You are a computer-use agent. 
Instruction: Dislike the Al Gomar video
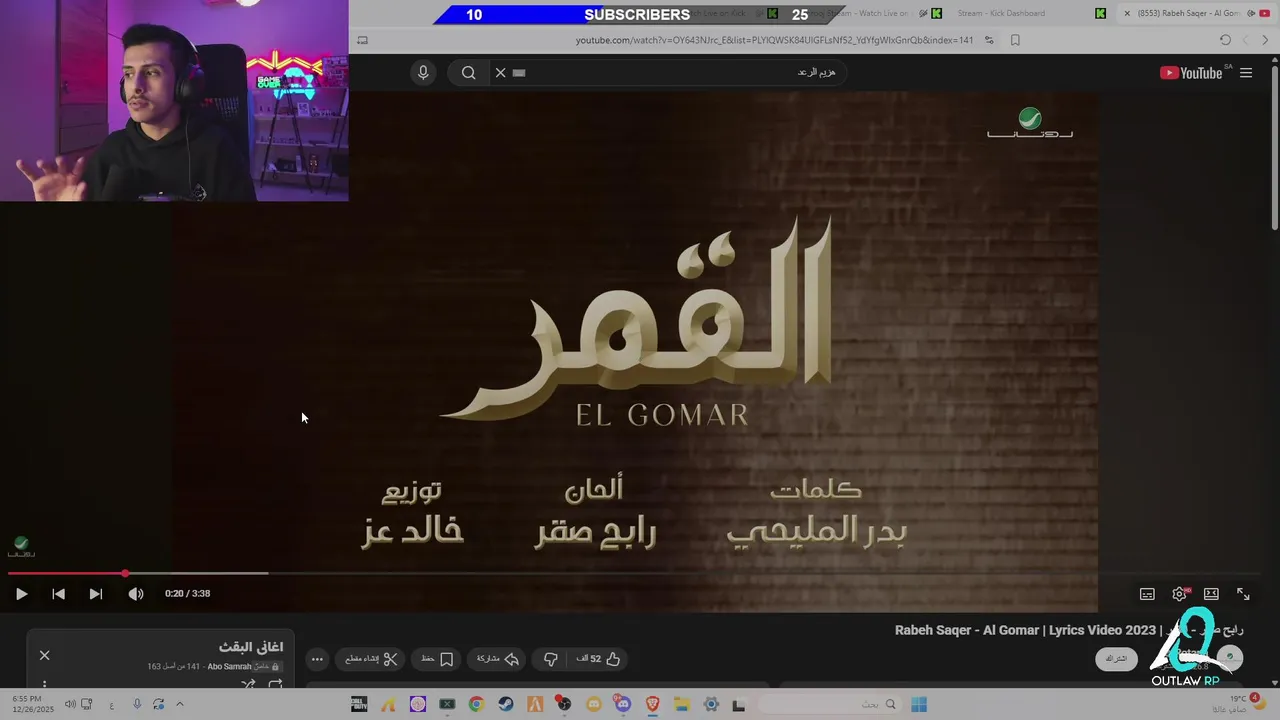(550, 659)
